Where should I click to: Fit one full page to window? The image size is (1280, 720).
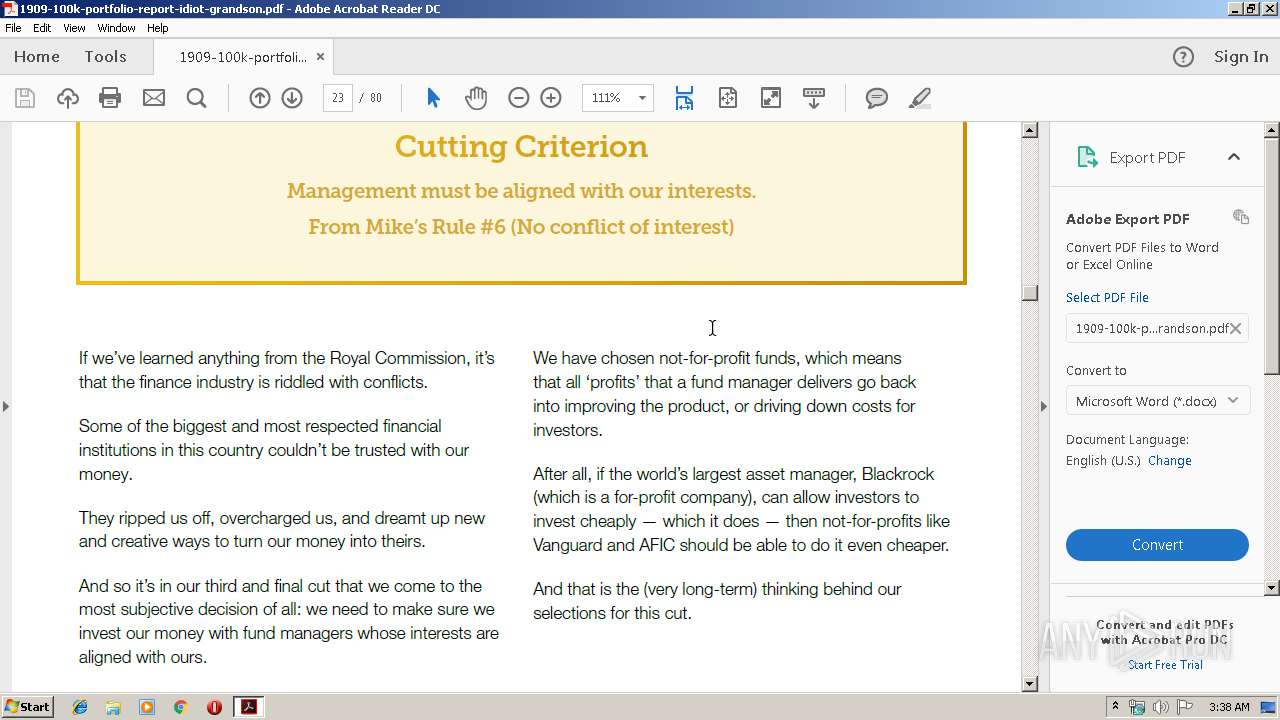727,98
